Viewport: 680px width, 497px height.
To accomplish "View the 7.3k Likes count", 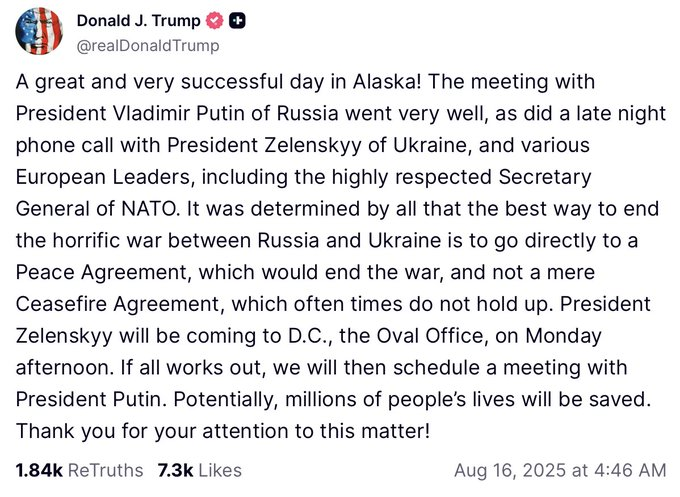I will [x=175, y=471].
